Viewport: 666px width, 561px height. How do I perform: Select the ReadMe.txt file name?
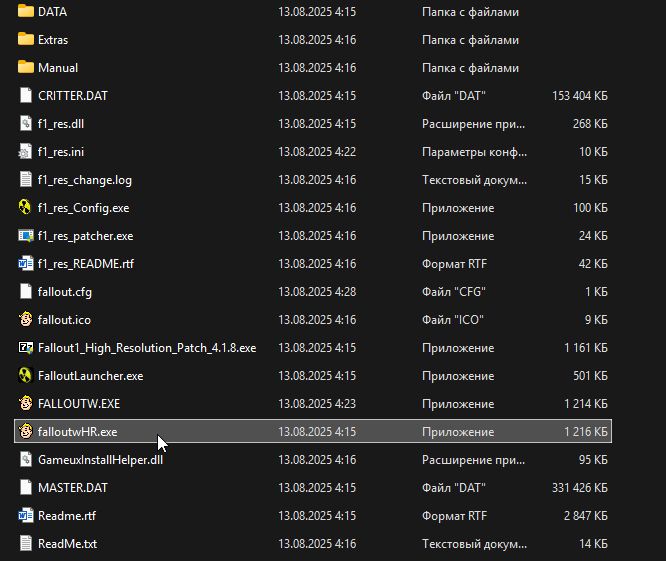point(67,544)
